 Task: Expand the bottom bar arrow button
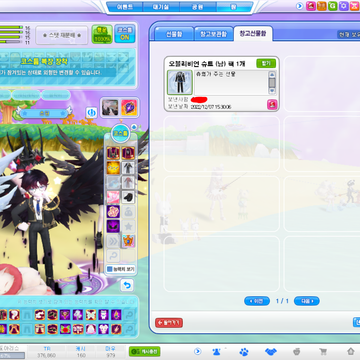click(198, 351)
